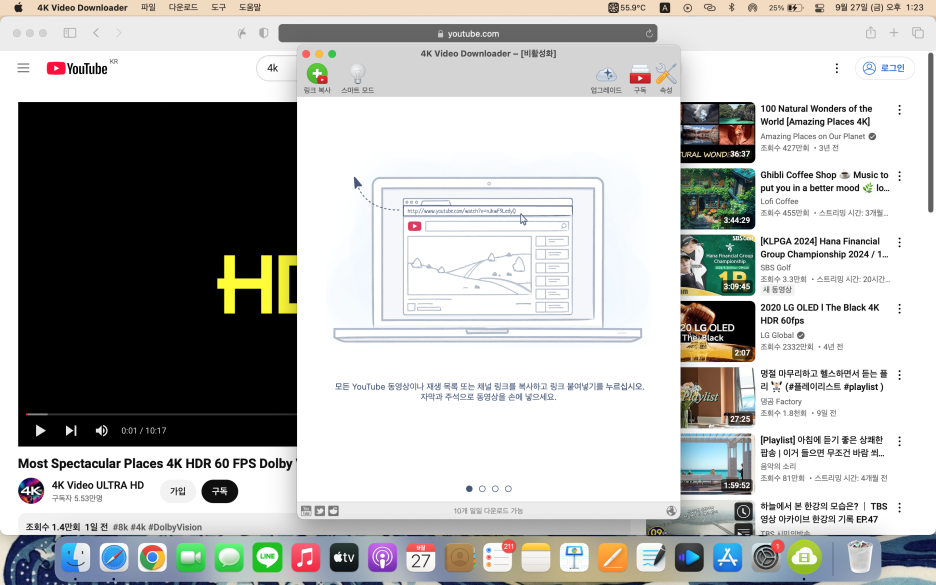Click Safari privacy shield icon

pos(263,33)
